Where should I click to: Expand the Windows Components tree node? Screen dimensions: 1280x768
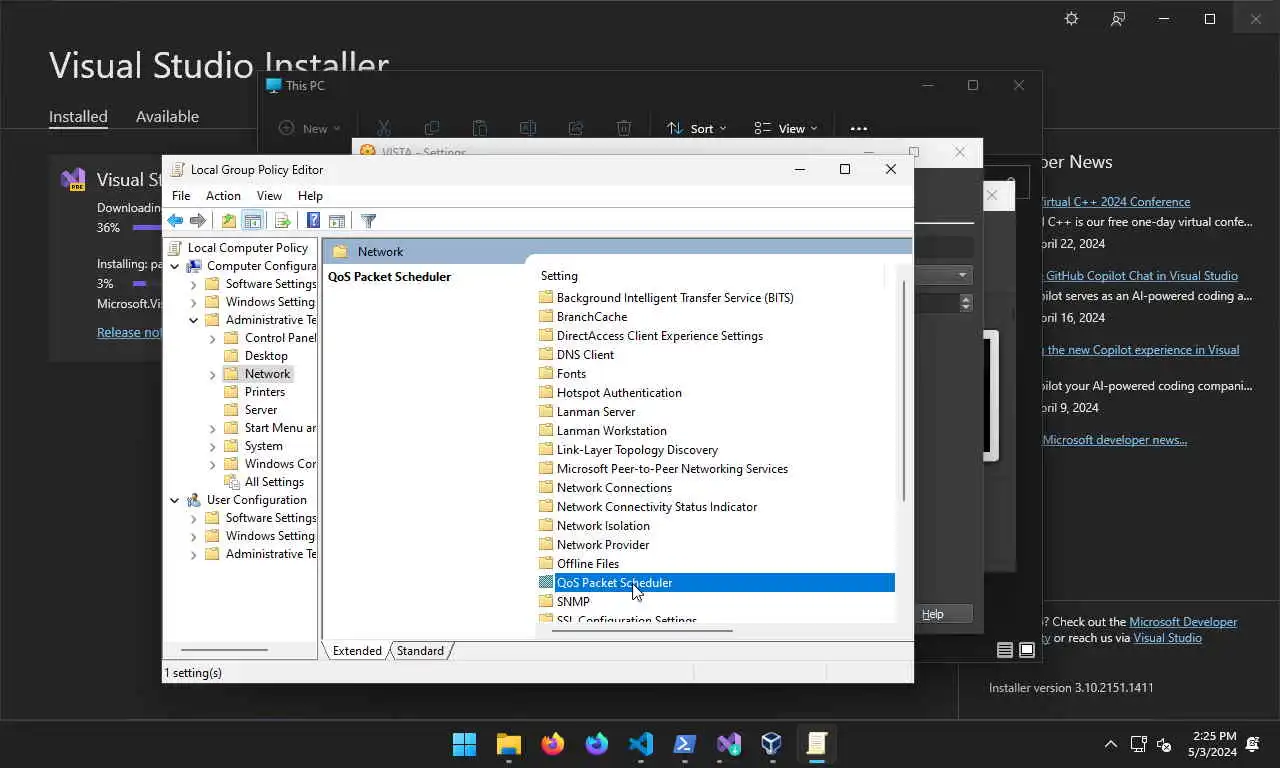(213, 464)
